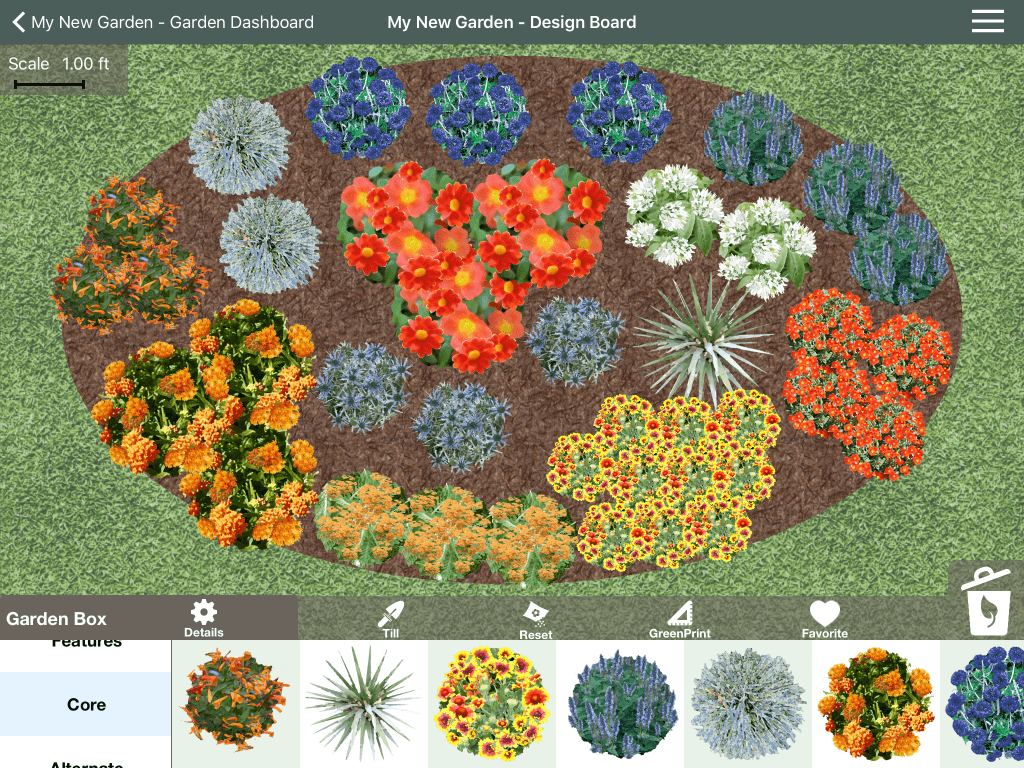The width and height of the screenshot is (1024, 768).
Task: Pick the blue salvia plant thumbnail
Action: (x=620, y=704)
